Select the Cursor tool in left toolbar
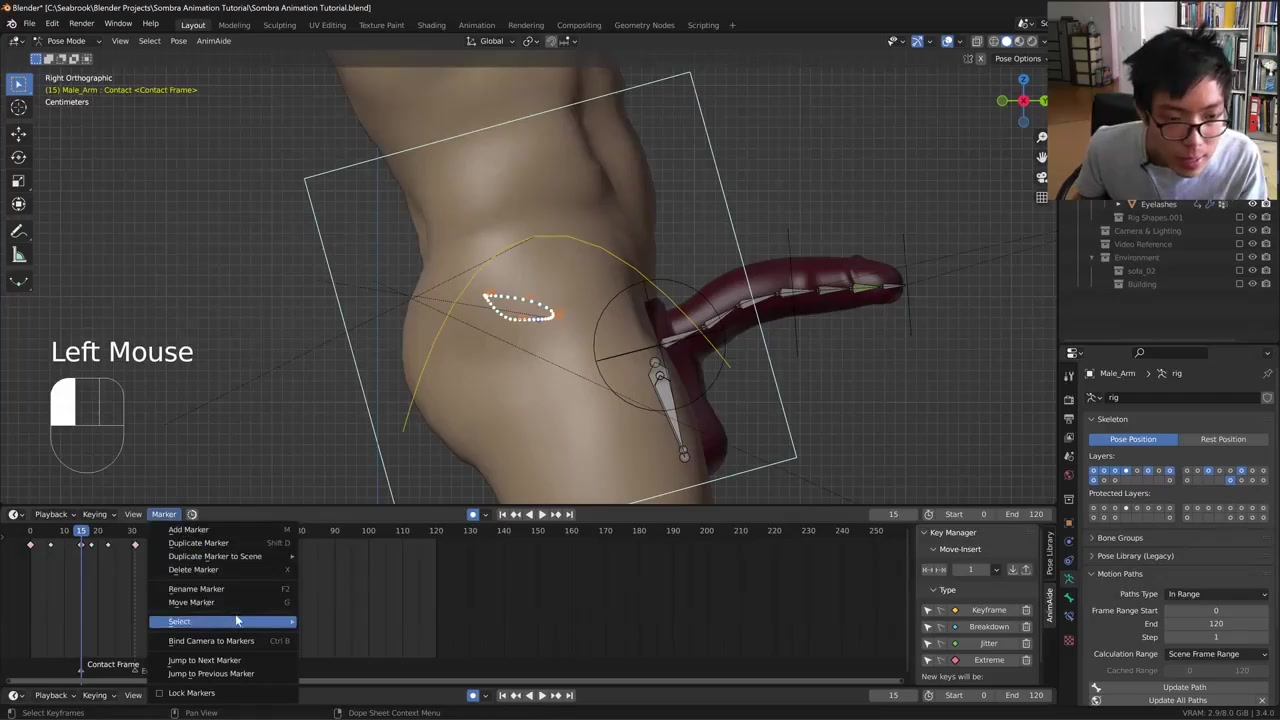 [x=18, y=108]
